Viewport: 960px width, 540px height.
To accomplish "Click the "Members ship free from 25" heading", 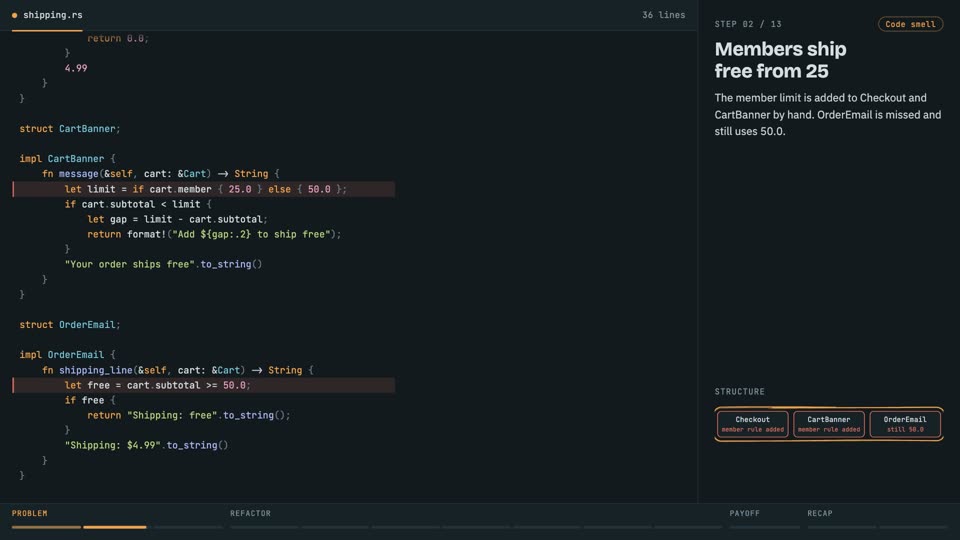I will 780,60.
